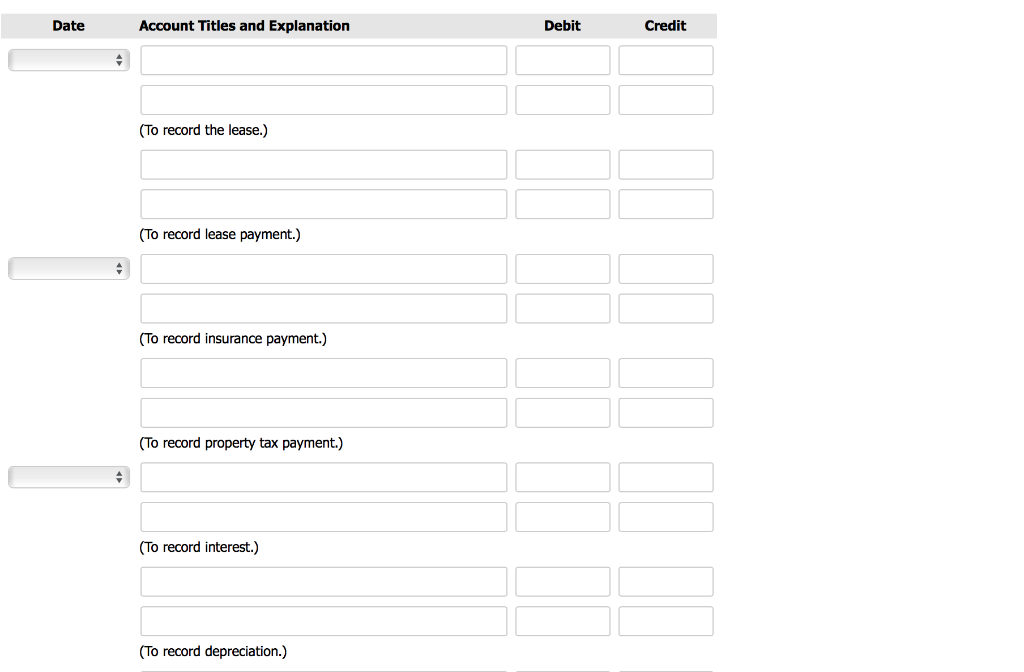This screenshot has height=672, width=1024.
Task: Open the Date dropdown beside the insurance entry
Action: pos(68,268)
